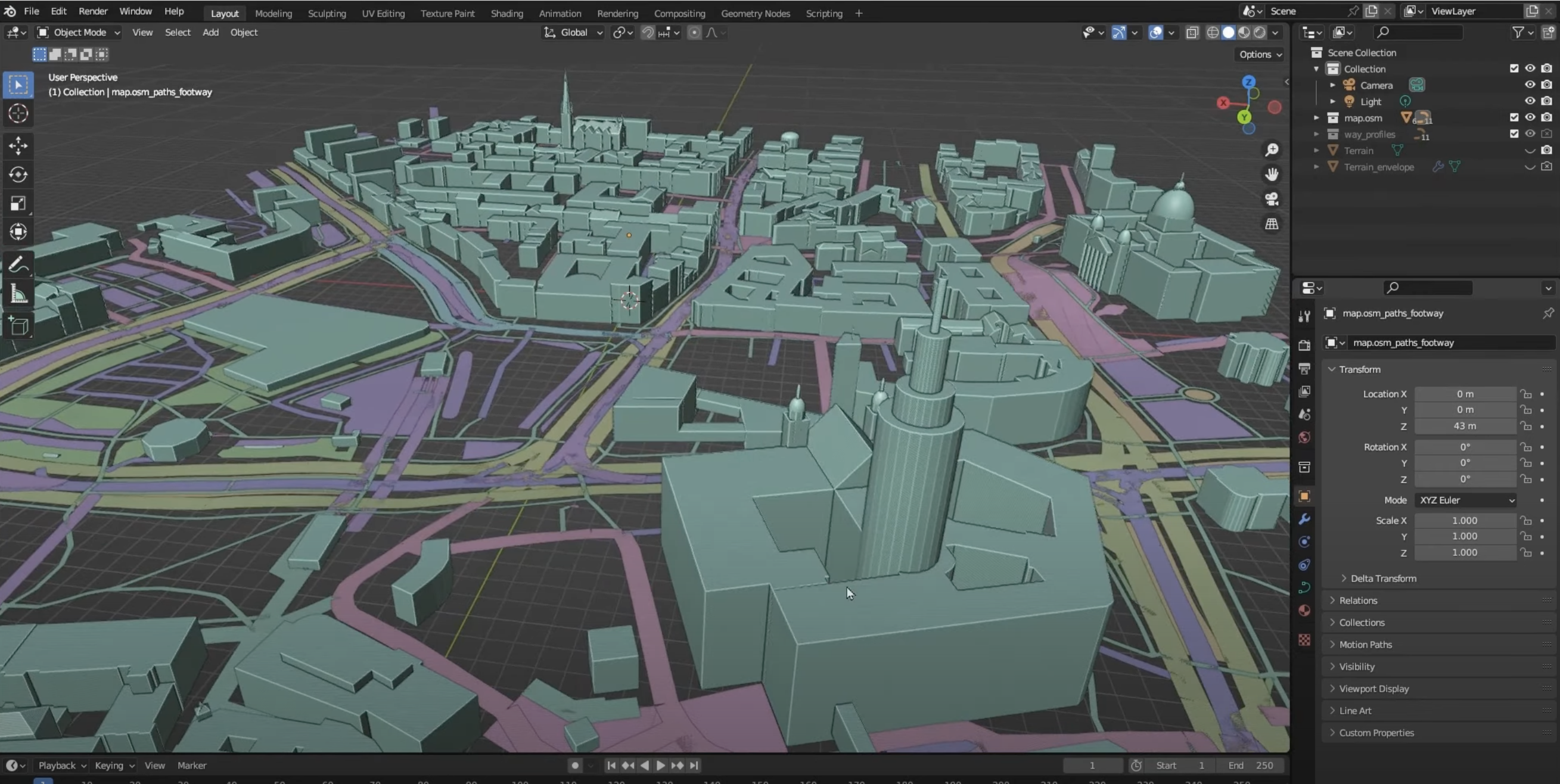
Task: Uncheck the map.osm collection checkbox
Action: pyautogui.click(x=1514, y=117)
